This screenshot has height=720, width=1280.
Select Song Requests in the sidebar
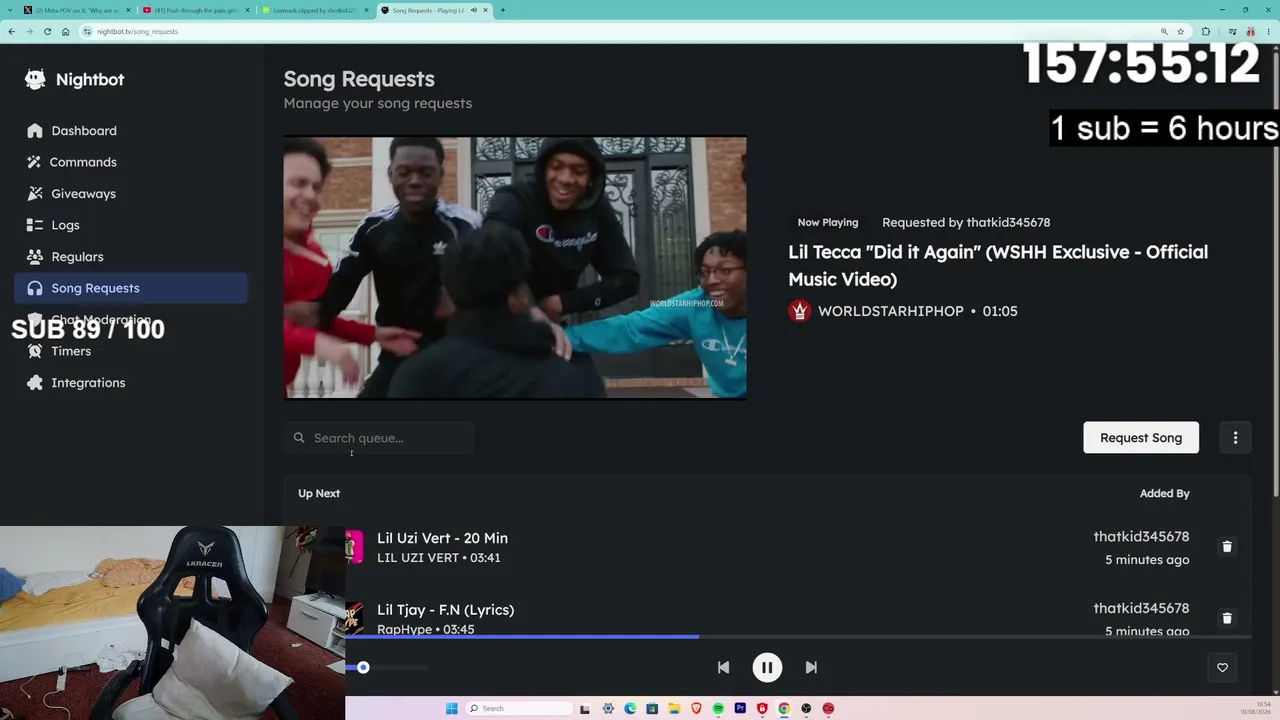pos(131,288)
